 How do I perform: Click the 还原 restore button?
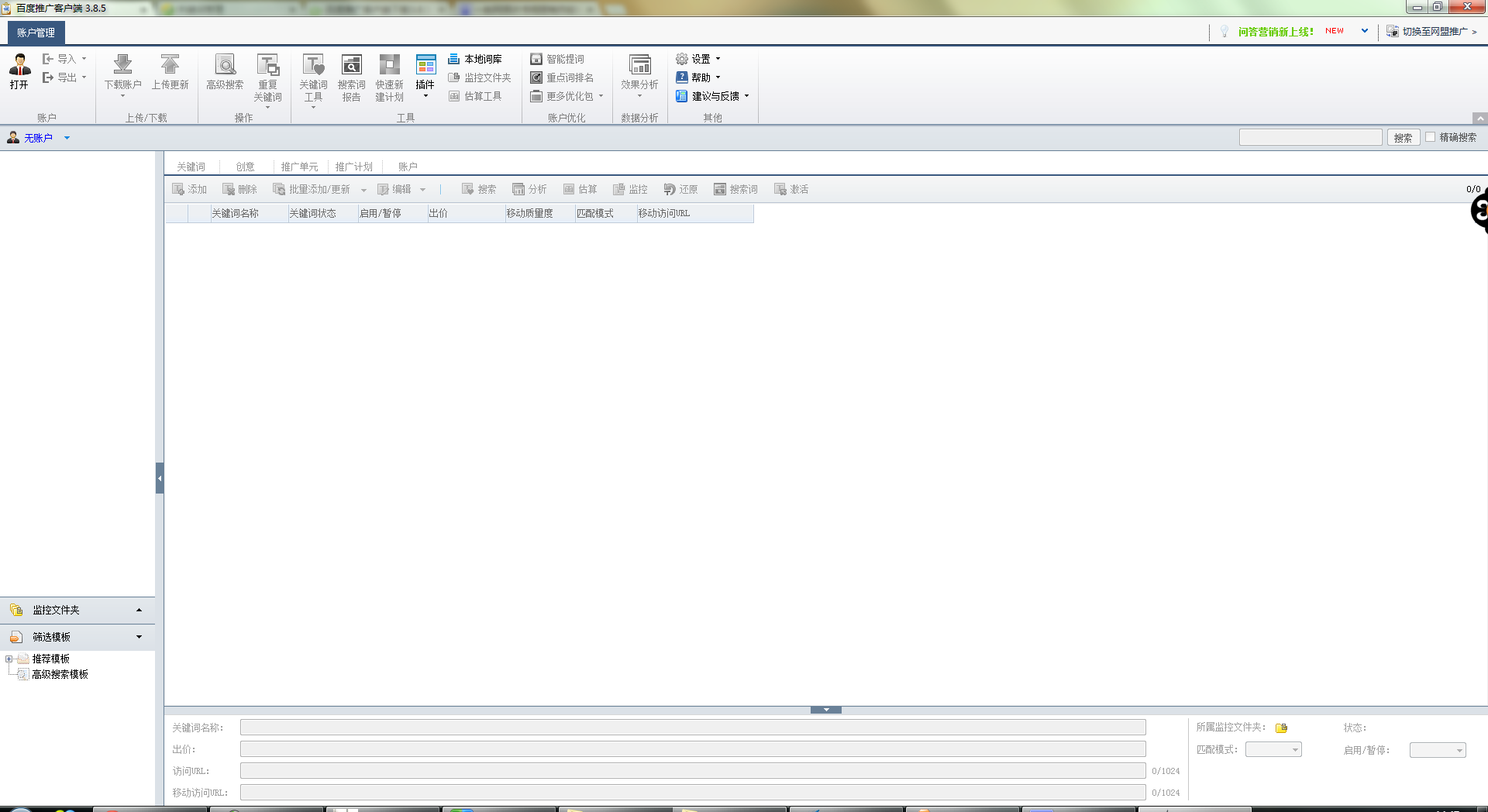tap(680, 189)
